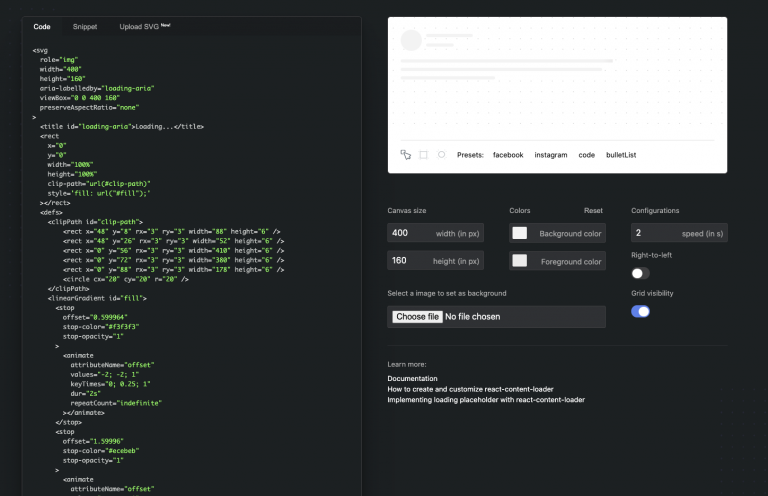This screenshot has height=496, width=768.
Task: Open the Foreground color swatch
Action: pos(520,260)
